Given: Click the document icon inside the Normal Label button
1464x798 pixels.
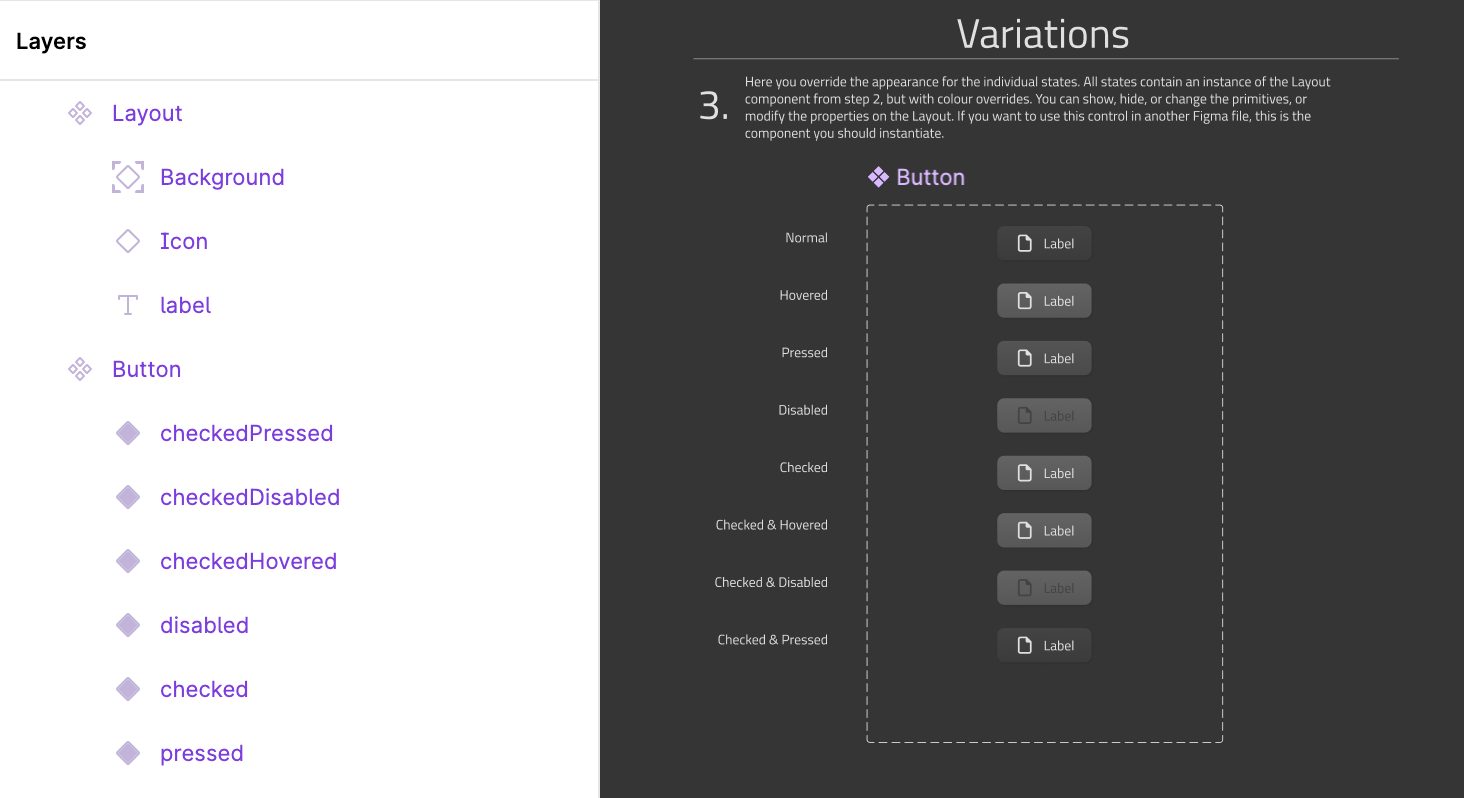Looking at the screenshot, I should [1023, 242].
